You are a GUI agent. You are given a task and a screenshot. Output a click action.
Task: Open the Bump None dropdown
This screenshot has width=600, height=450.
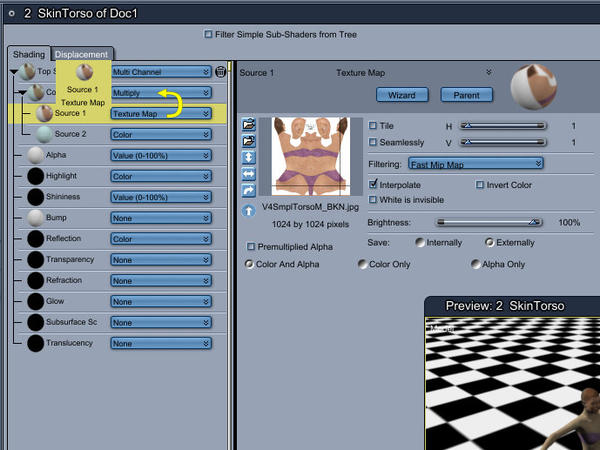tap(161, 218)
